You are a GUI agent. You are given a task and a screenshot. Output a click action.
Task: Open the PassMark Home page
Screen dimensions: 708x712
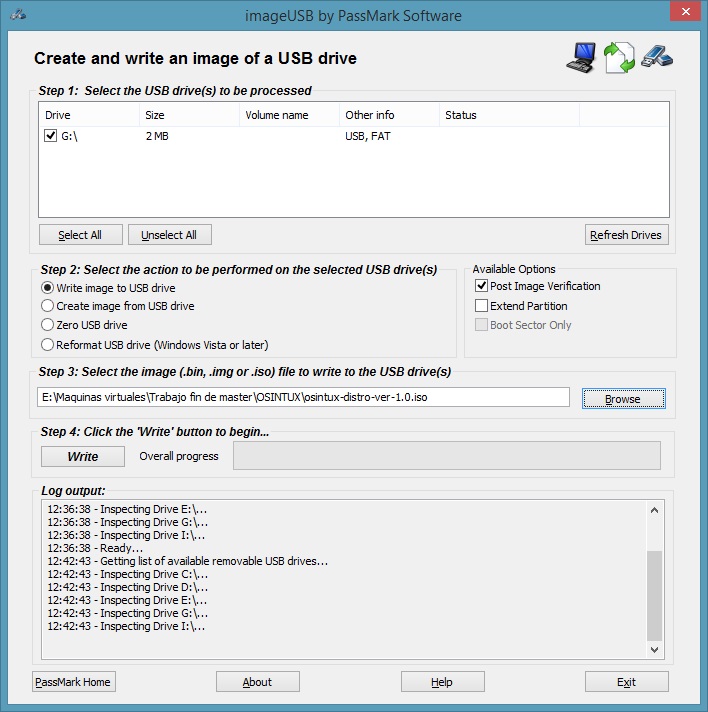point(74,682)
